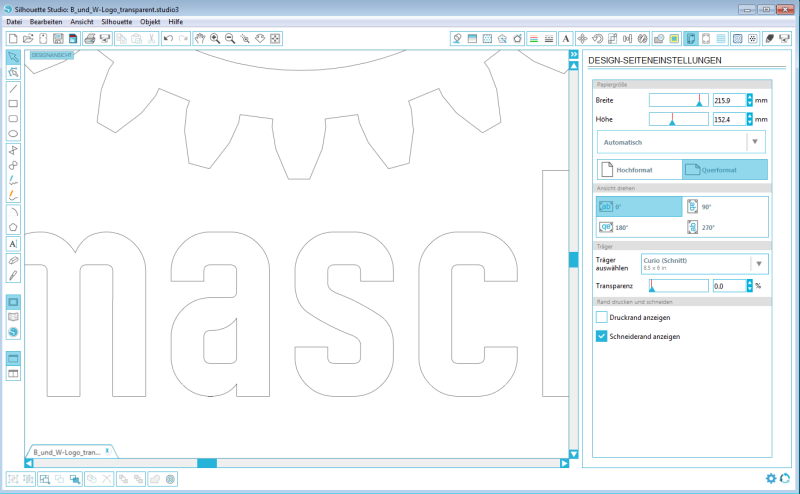Open the preferences gear icon

(x=771, y=478)
